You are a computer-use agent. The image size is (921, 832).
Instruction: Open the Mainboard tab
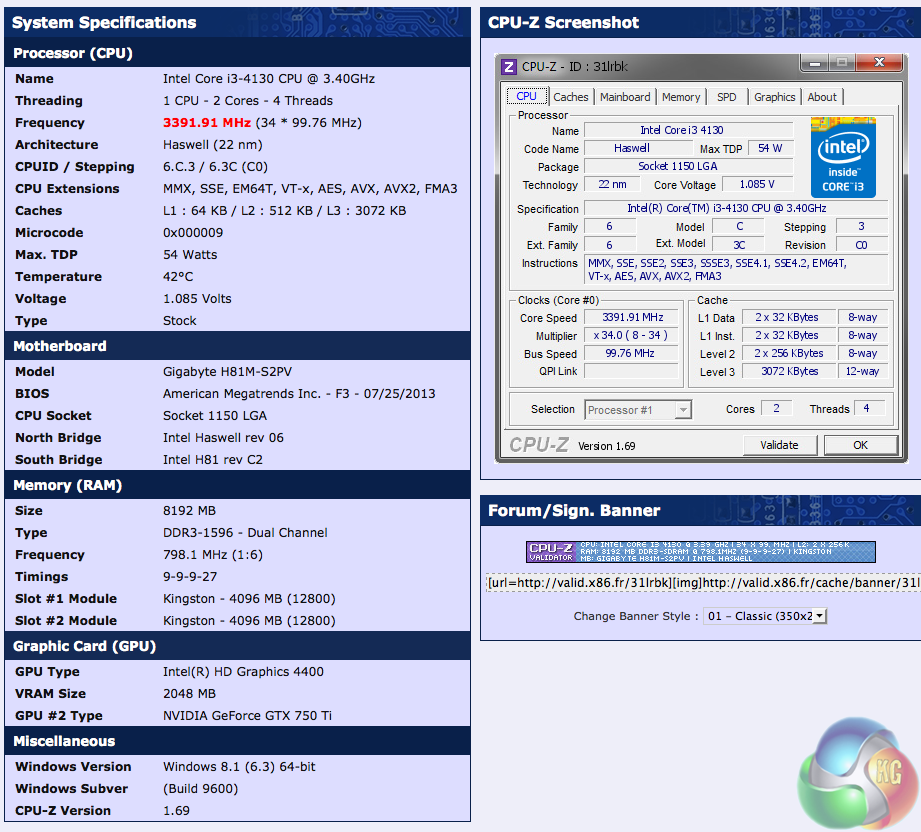click(x=625, y=97)
